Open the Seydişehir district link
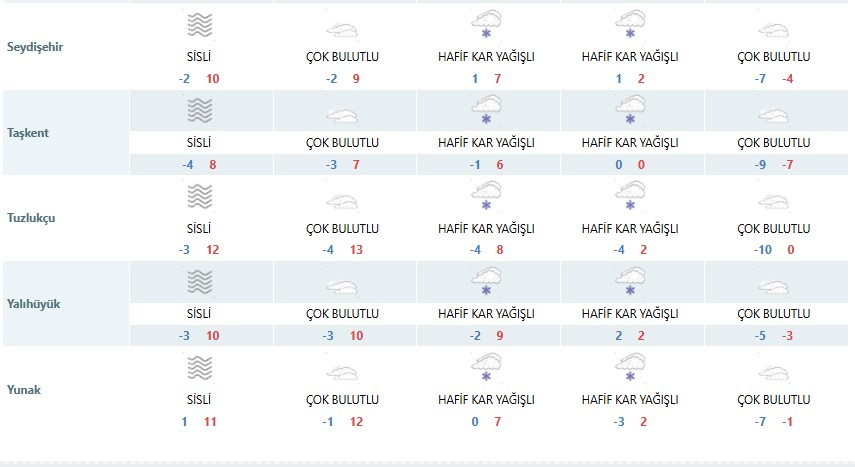This screenshot has height=467, width=855. pos(35,47)
